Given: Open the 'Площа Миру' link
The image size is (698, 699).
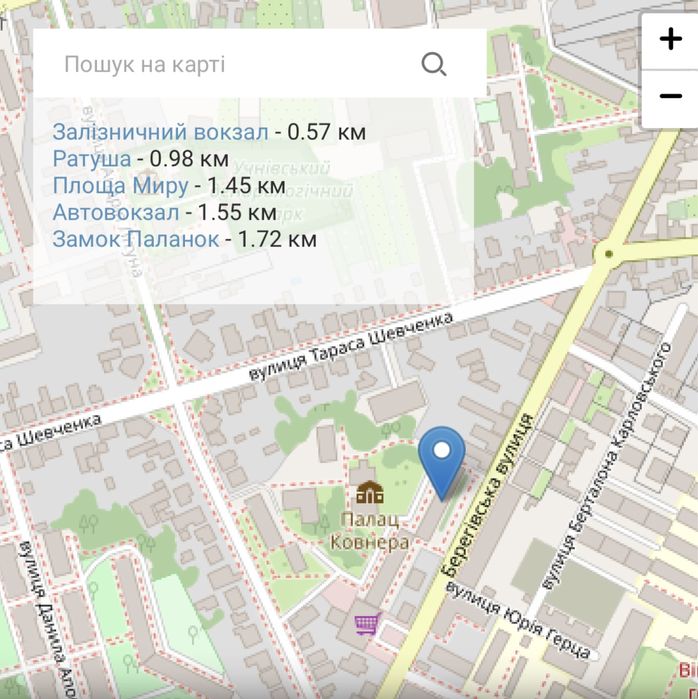Looking at the screenshot, I should click(120, 186).
